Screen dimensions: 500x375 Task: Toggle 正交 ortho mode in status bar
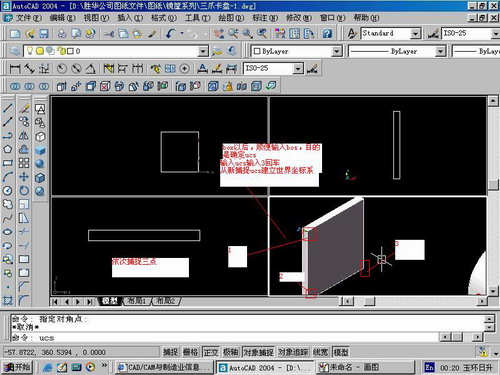[x=211, y=352]
